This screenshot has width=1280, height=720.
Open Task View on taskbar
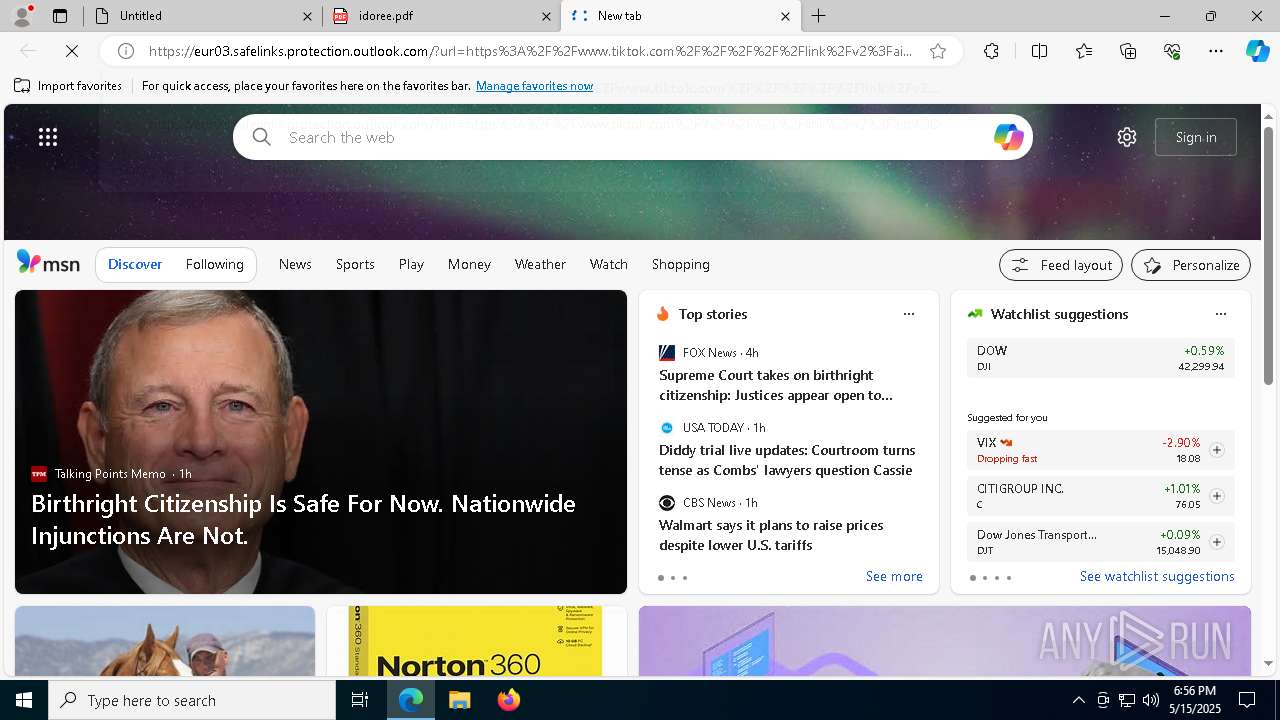pyautogui.click(x=360, y=700)
